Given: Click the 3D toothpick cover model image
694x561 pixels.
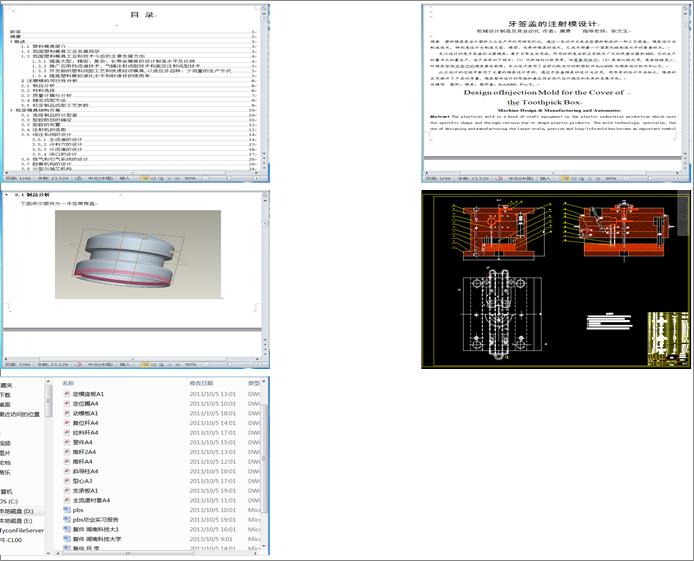Looking at the screenshot, I should pos(138,254).
